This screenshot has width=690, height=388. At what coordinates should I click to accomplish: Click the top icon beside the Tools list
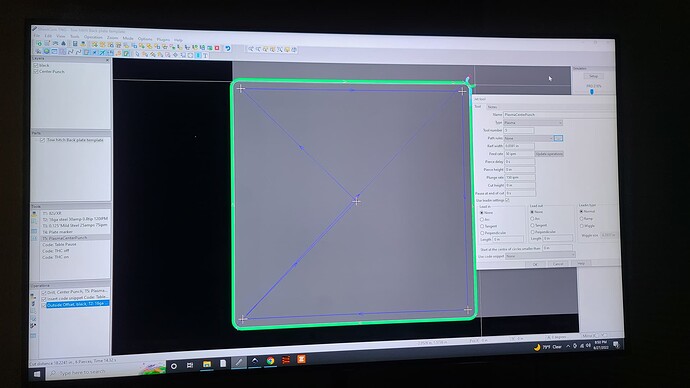[x=34, y=214]
